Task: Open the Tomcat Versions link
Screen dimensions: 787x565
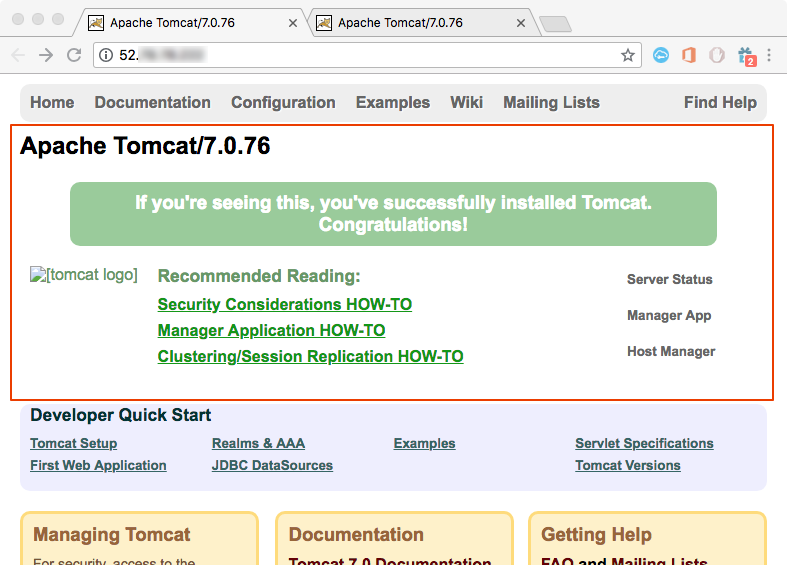Action: (x=628, y=466)
